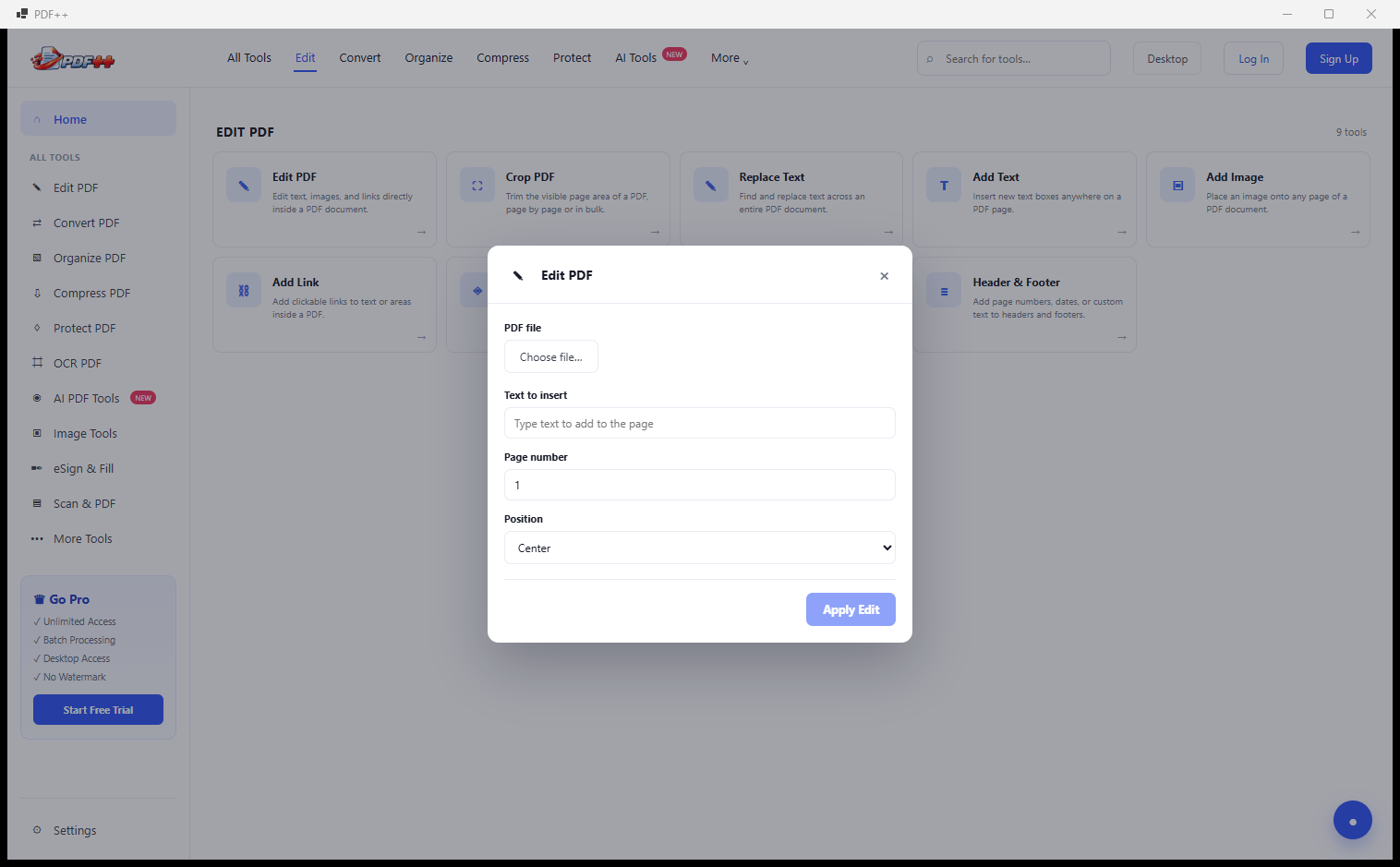Open the Header & Footer card icon
The width and height of the screenshot is (1400, 867).
pyautogui.click(x=944, y=291)
